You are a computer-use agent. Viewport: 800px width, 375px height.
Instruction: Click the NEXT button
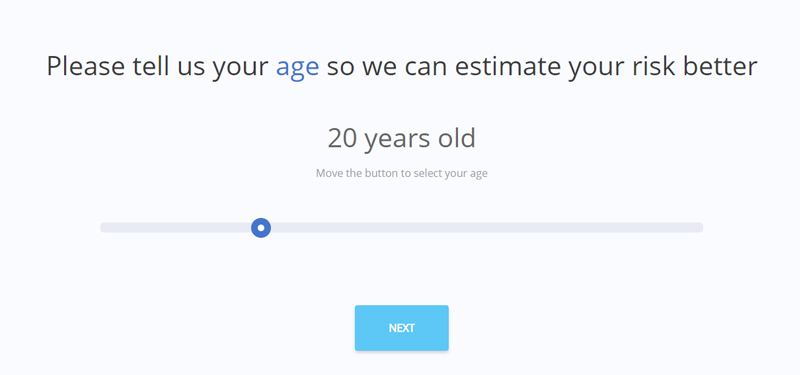click(x=402, y=328)
